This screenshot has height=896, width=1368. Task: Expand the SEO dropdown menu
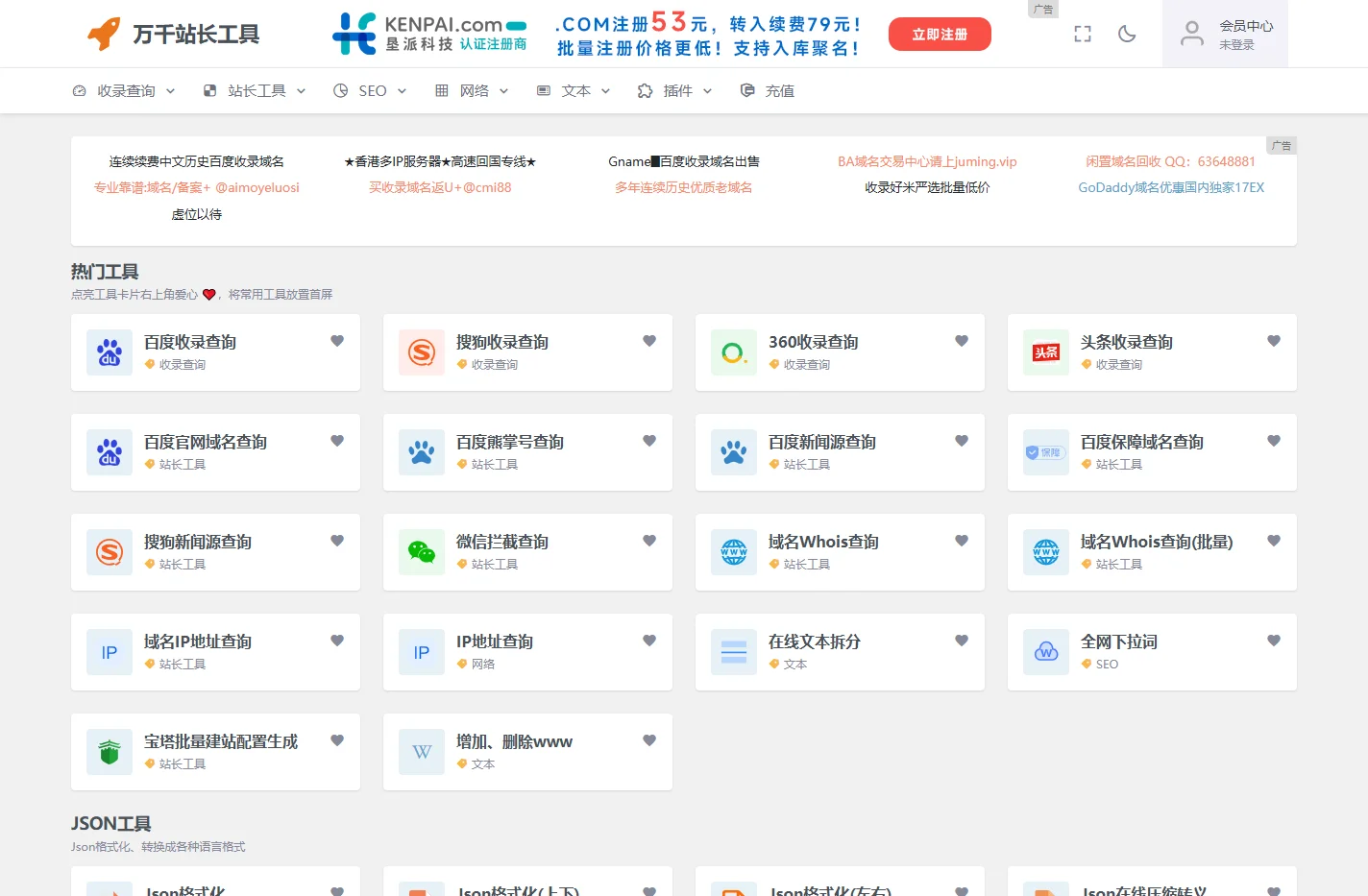pyautogui.click(x=370, y=90)
